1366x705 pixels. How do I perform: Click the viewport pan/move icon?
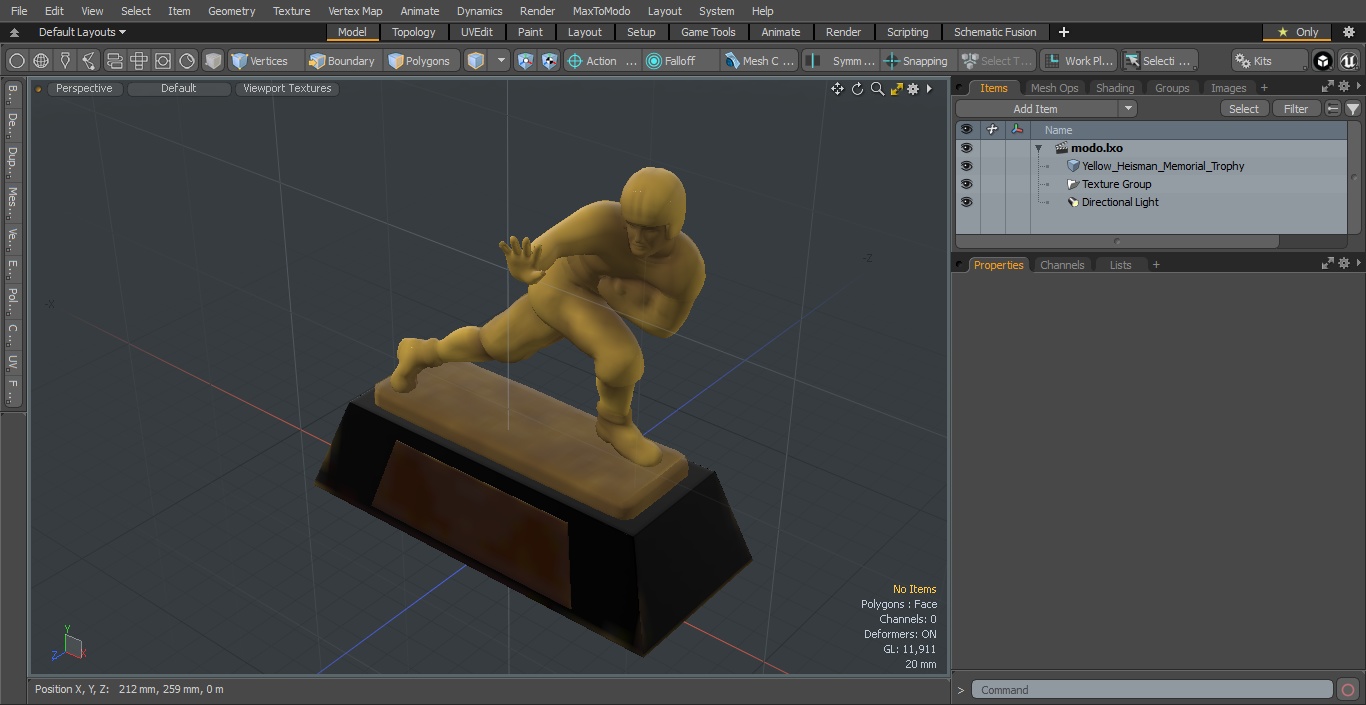click(x=837, y=89)
